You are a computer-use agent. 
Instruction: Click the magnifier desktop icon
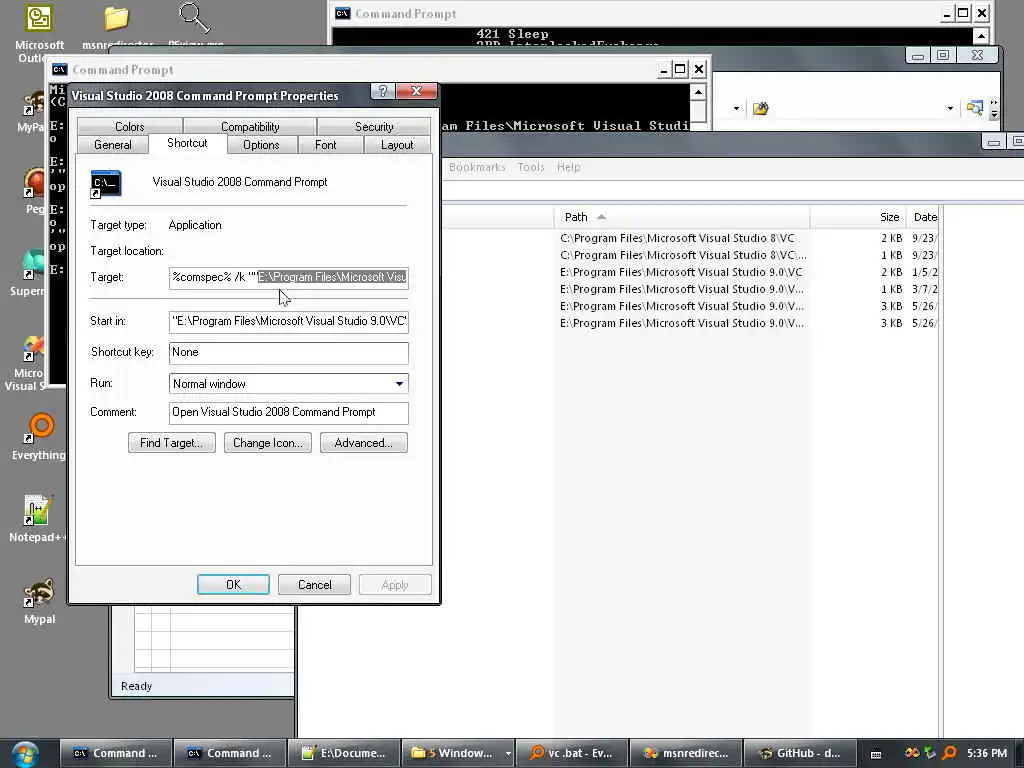[195, 25]
